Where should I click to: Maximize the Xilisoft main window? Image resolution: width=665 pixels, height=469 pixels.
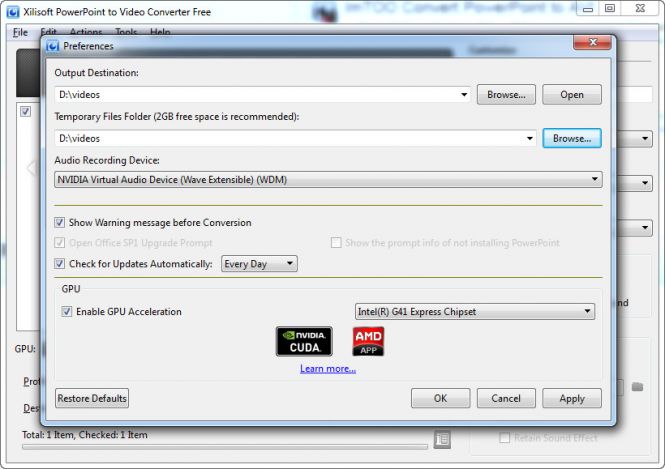610,9
